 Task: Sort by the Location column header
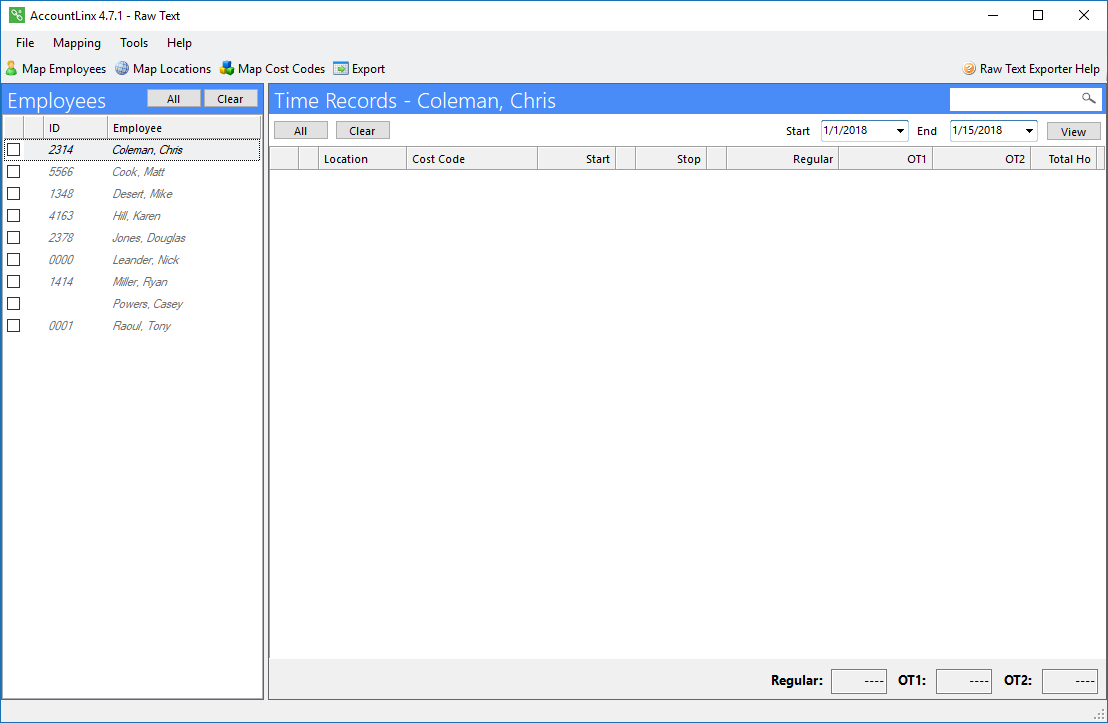point(362,159)
